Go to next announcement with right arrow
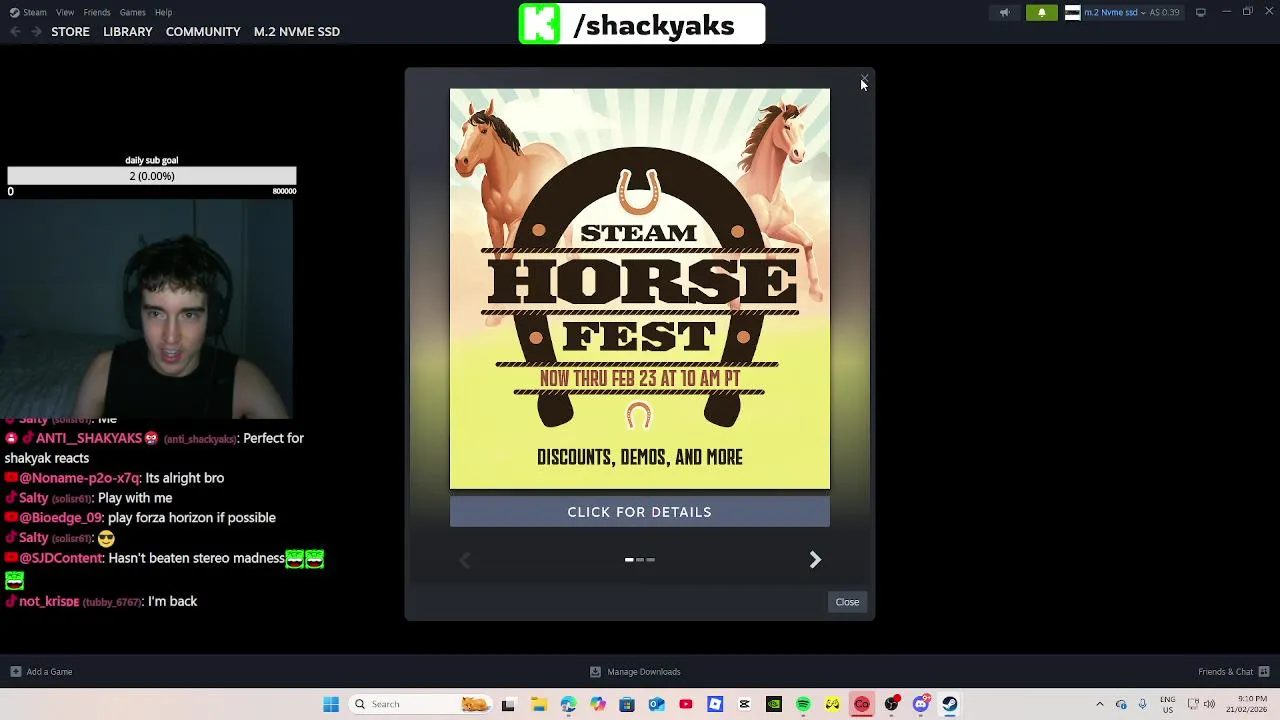This screenshot has height=720, width=1280. pos(815,560)
